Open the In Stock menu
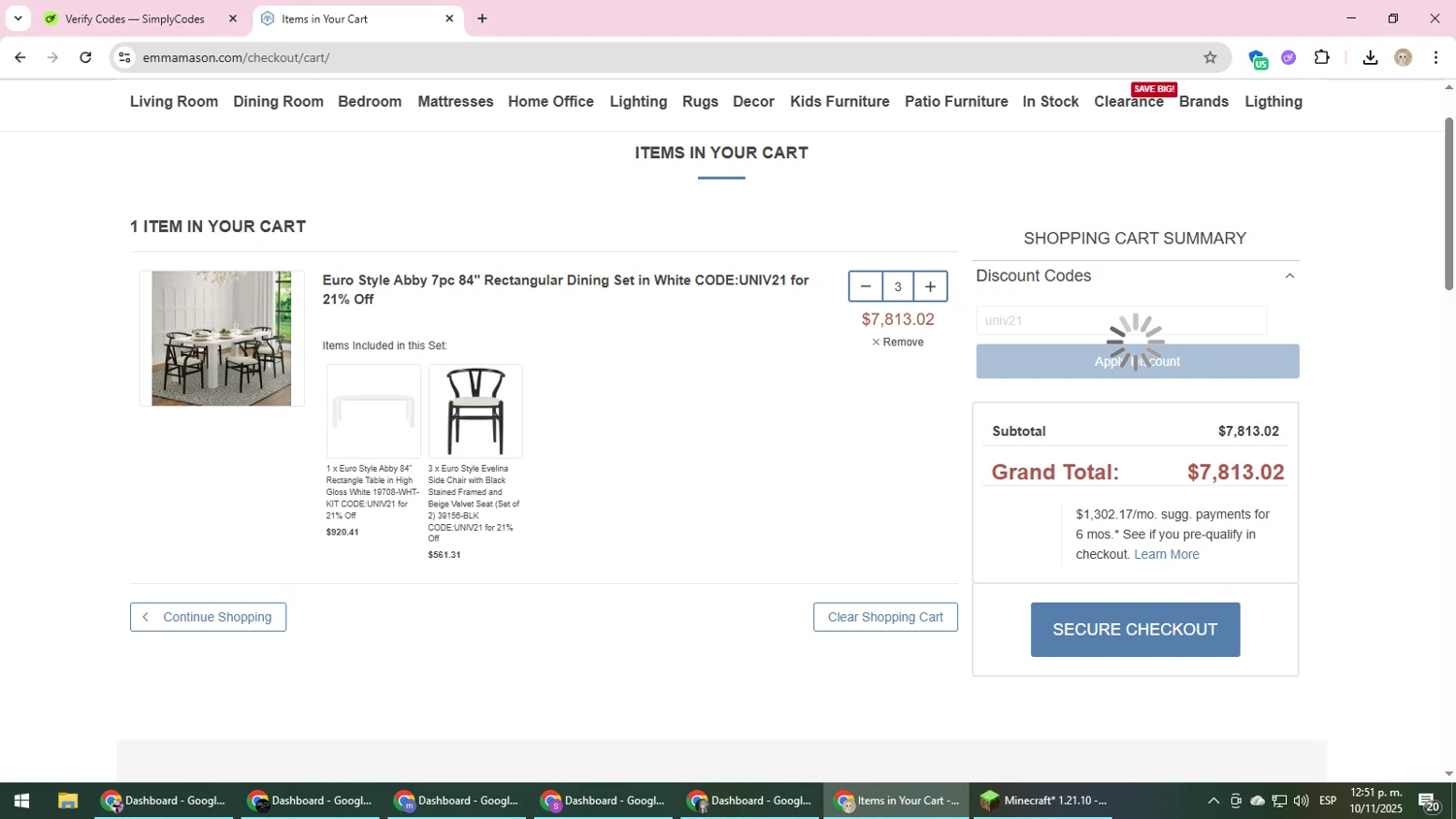Screen dimensions: 1456x819 [1050, 102]
